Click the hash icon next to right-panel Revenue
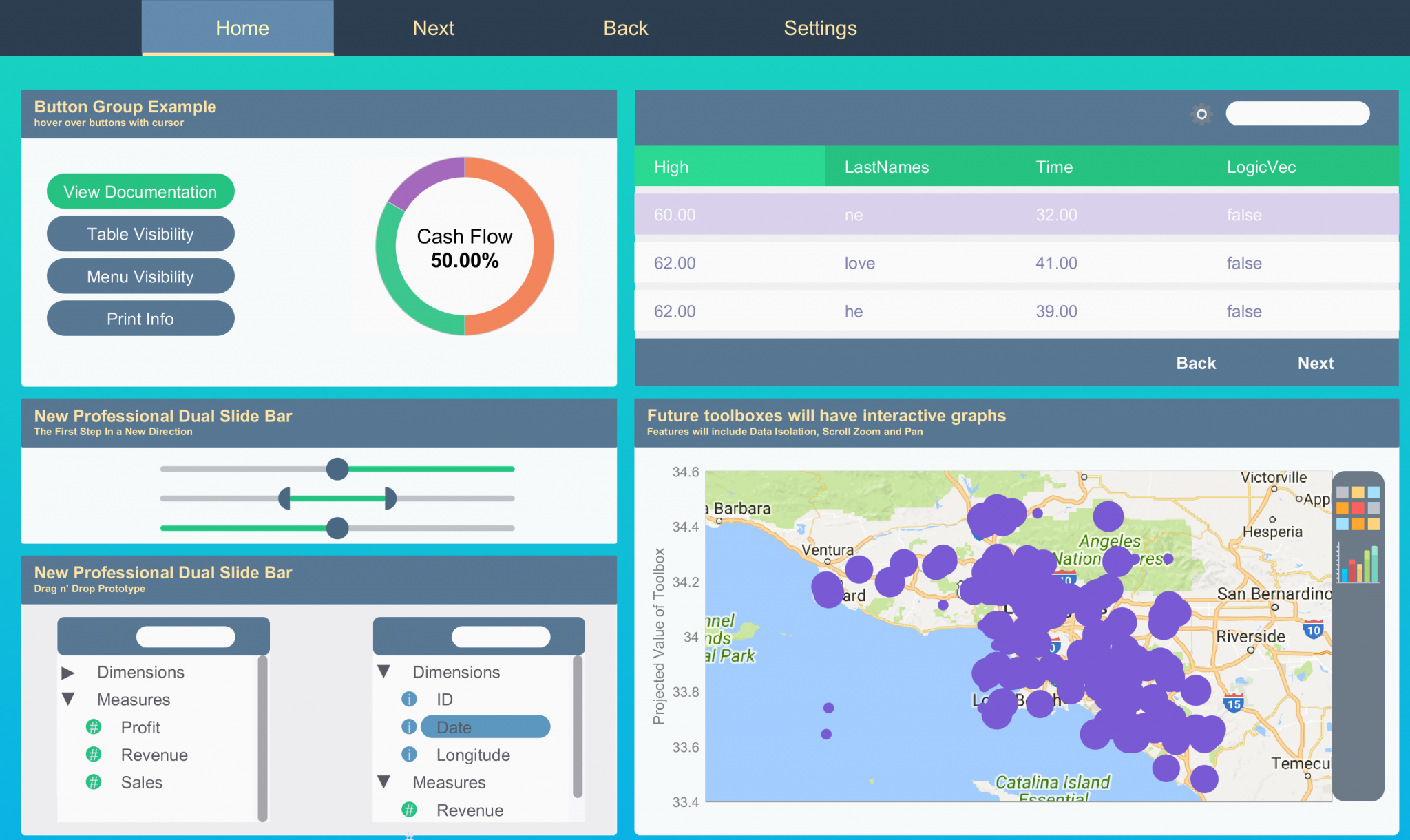This screenshot has width=1410, height=840. pos(409,810)
